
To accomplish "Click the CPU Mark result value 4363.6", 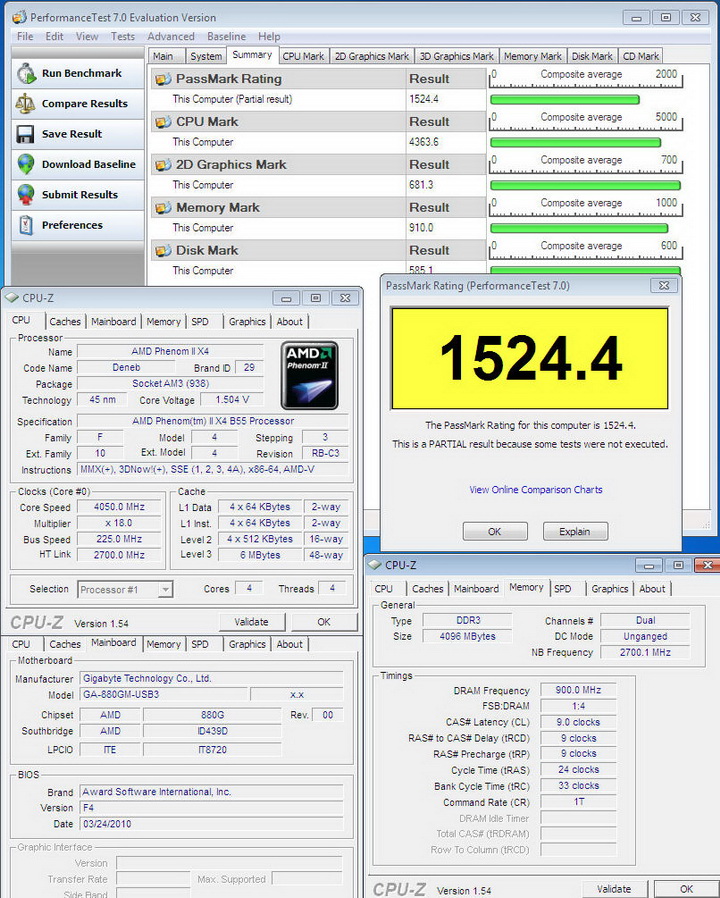I will (x=424, y=142).
